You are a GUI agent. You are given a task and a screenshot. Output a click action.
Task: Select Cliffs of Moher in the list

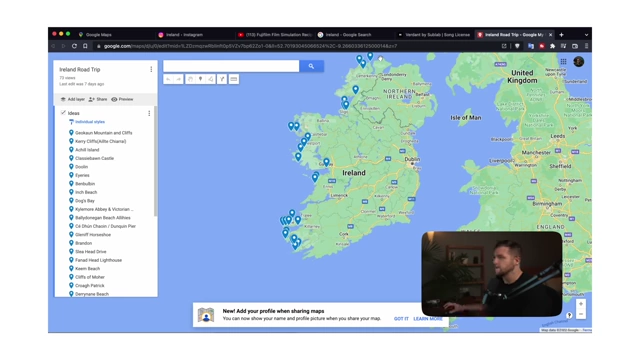90,277
